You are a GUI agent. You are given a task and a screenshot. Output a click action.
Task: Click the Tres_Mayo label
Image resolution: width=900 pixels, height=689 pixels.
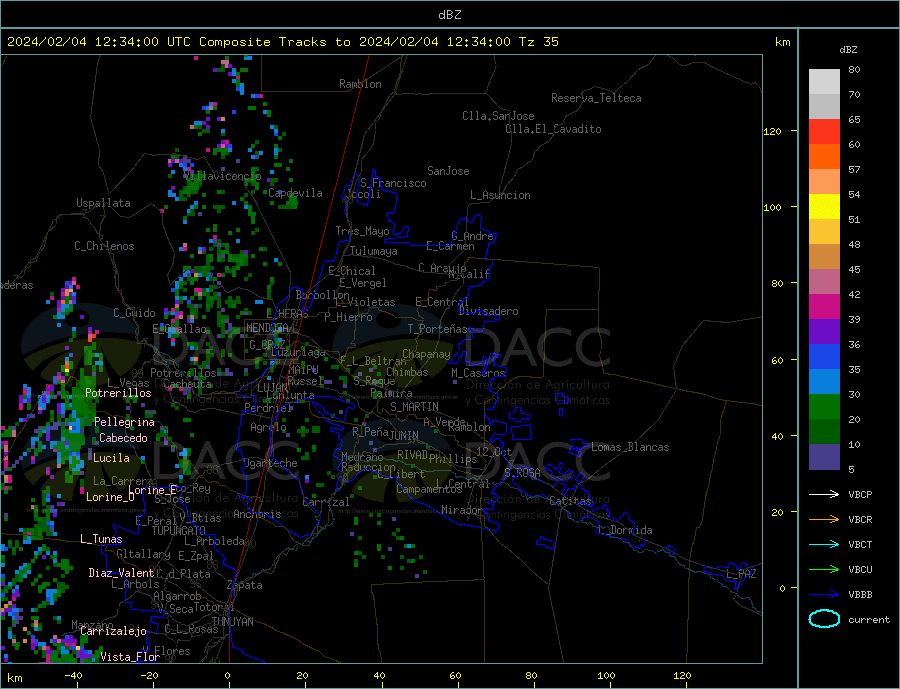click(362, 231)
